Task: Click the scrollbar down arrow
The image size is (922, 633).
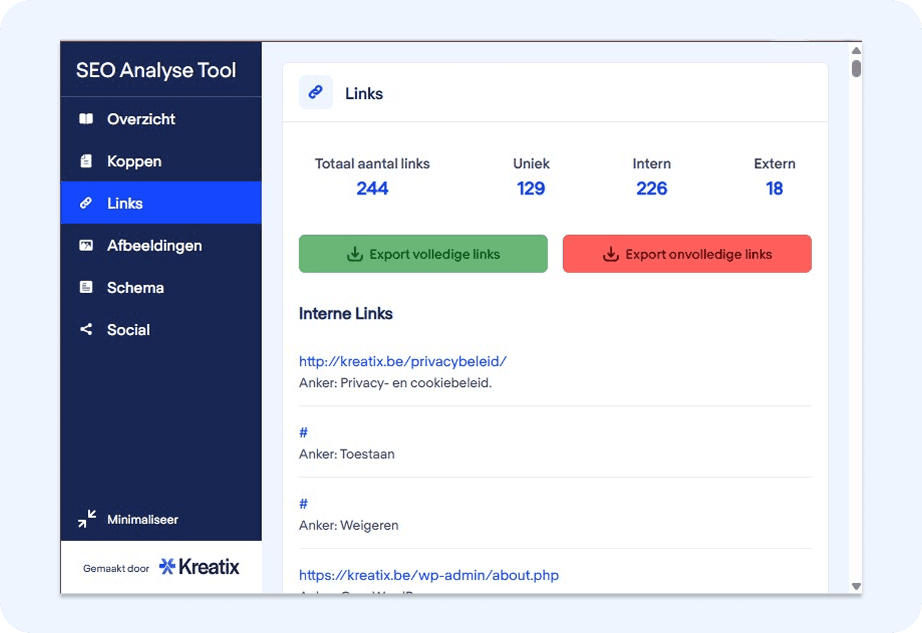Action: point(856,586)
